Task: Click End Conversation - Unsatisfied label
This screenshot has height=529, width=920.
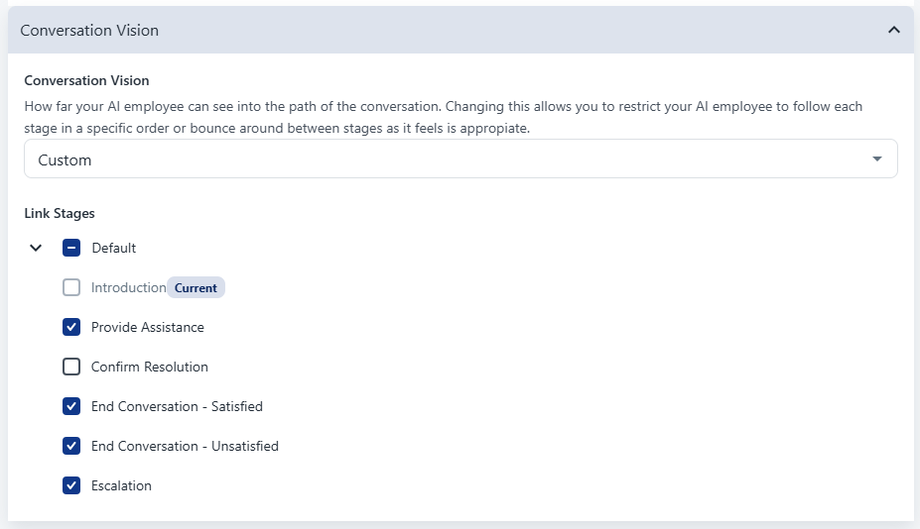Action: coord(184,446)
